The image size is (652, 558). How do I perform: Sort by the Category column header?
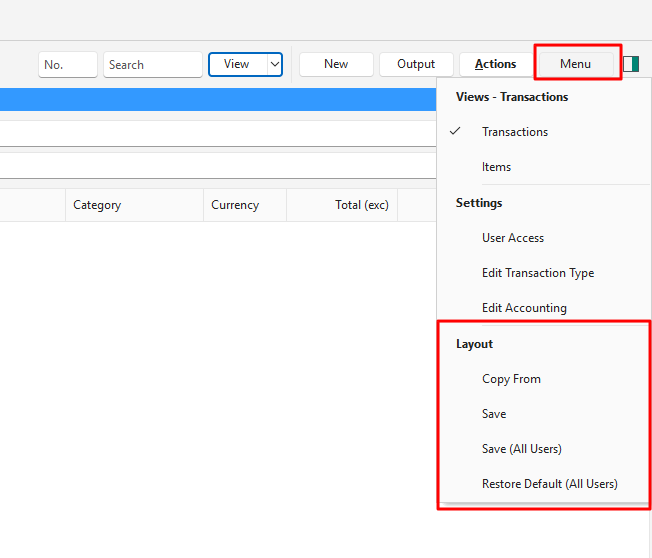[97, 205]
